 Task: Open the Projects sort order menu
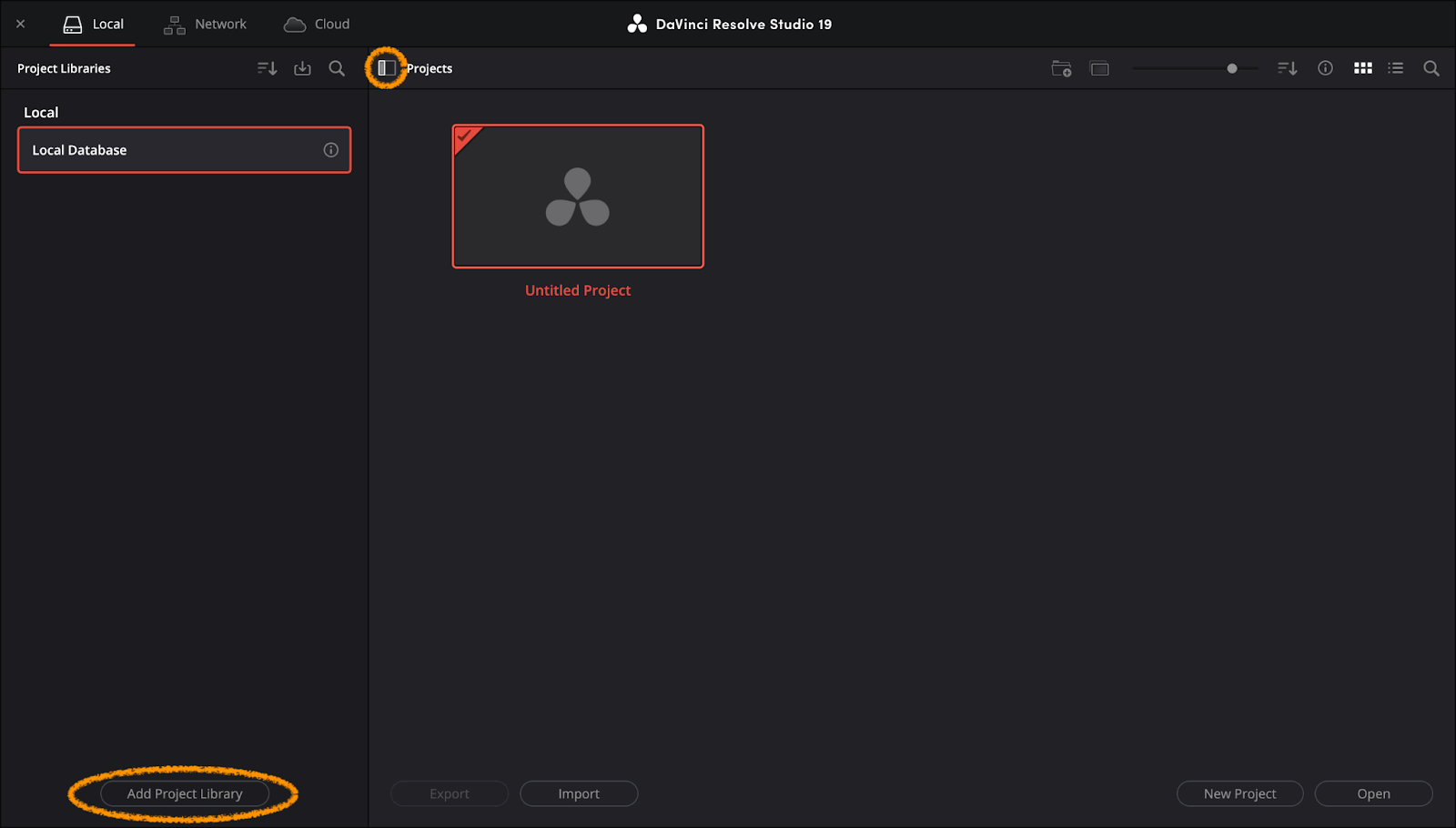(1287, 68)
